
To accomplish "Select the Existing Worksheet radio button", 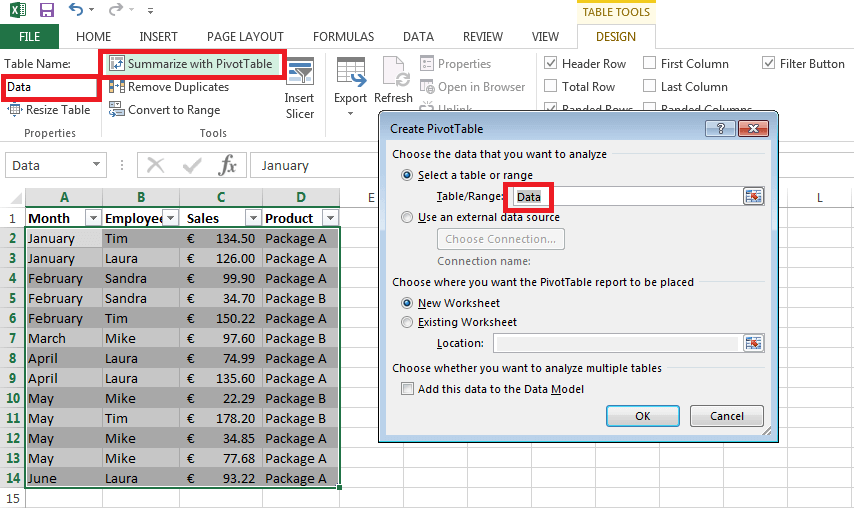I will click(x=406, y=322).
